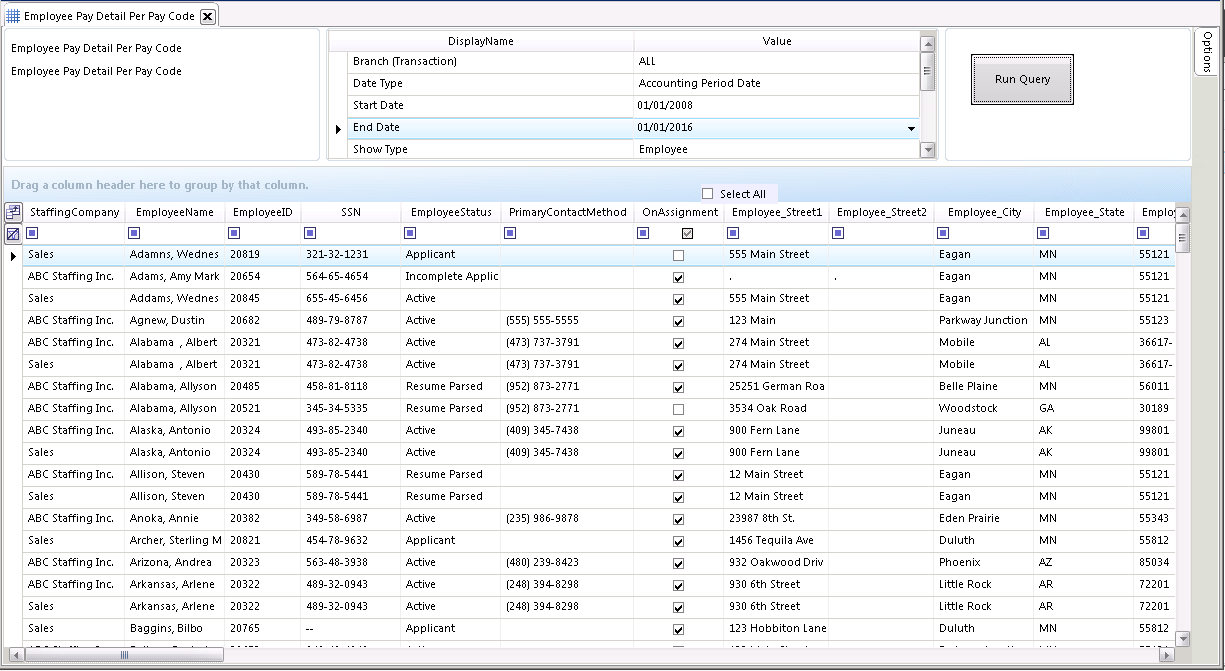The image size is (1225, 671).
Task: Uncheck OnAssignment for Adams, Amy Mark row
Action: pyautogui.click(x=679, y=278)
